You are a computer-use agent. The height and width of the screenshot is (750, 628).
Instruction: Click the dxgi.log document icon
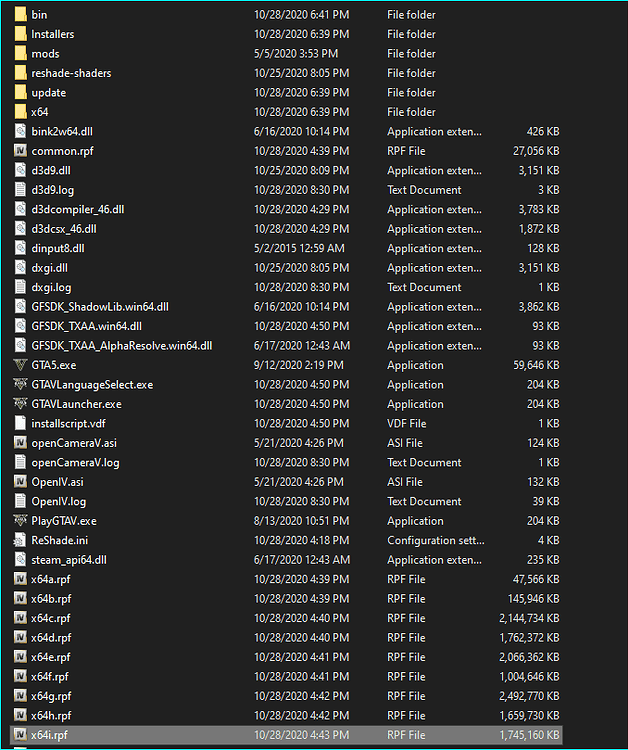click(x=20, y=287)
